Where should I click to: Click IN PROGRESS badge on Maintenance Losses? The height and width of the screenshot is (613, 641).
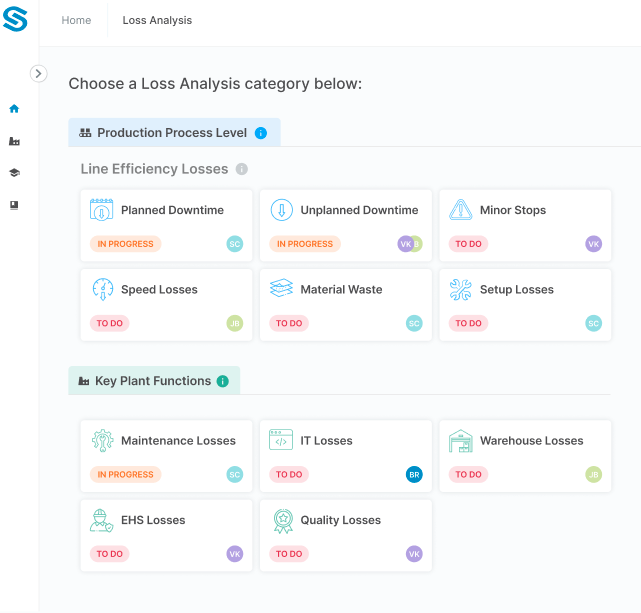pos(125,475)
